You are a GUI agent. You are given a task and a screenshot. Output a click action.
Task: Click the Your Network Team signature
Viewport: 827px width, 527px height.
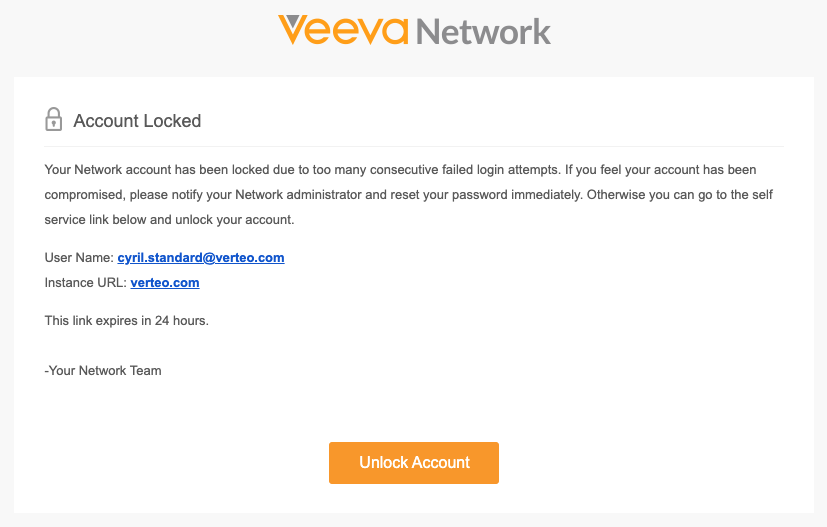tap(103, 371)
